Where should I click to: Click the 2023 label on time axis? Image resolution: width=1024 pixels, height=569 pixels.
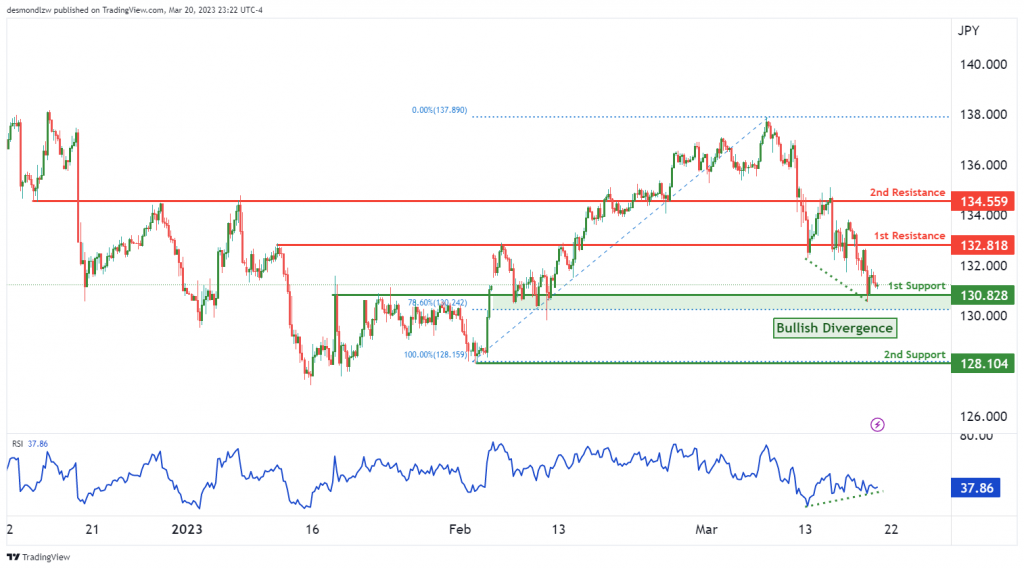coord(187,530)
